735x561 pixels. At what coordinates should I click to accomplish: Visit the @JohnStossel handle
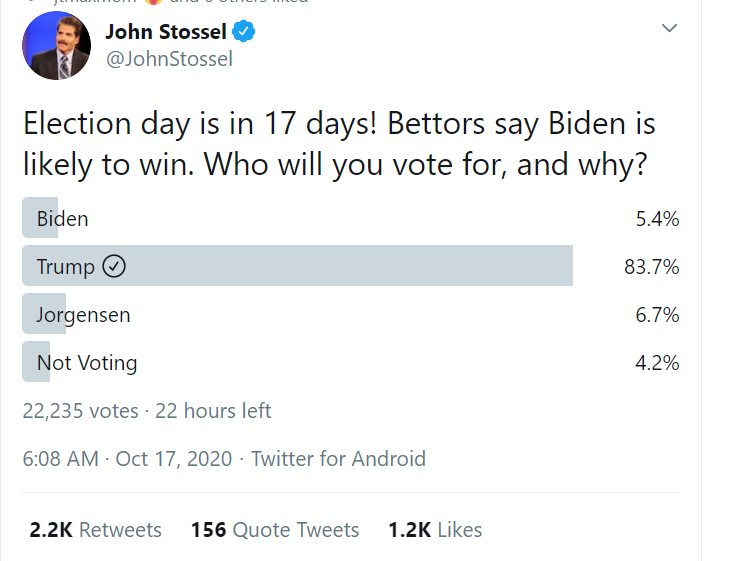[169, 59]
